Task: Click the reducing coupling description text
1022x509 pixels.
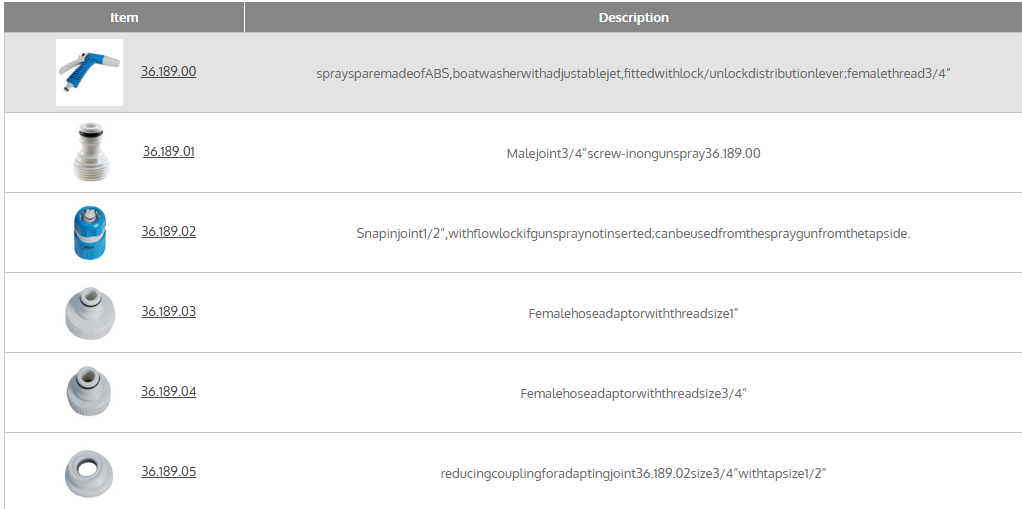Action: coord(633,473)
